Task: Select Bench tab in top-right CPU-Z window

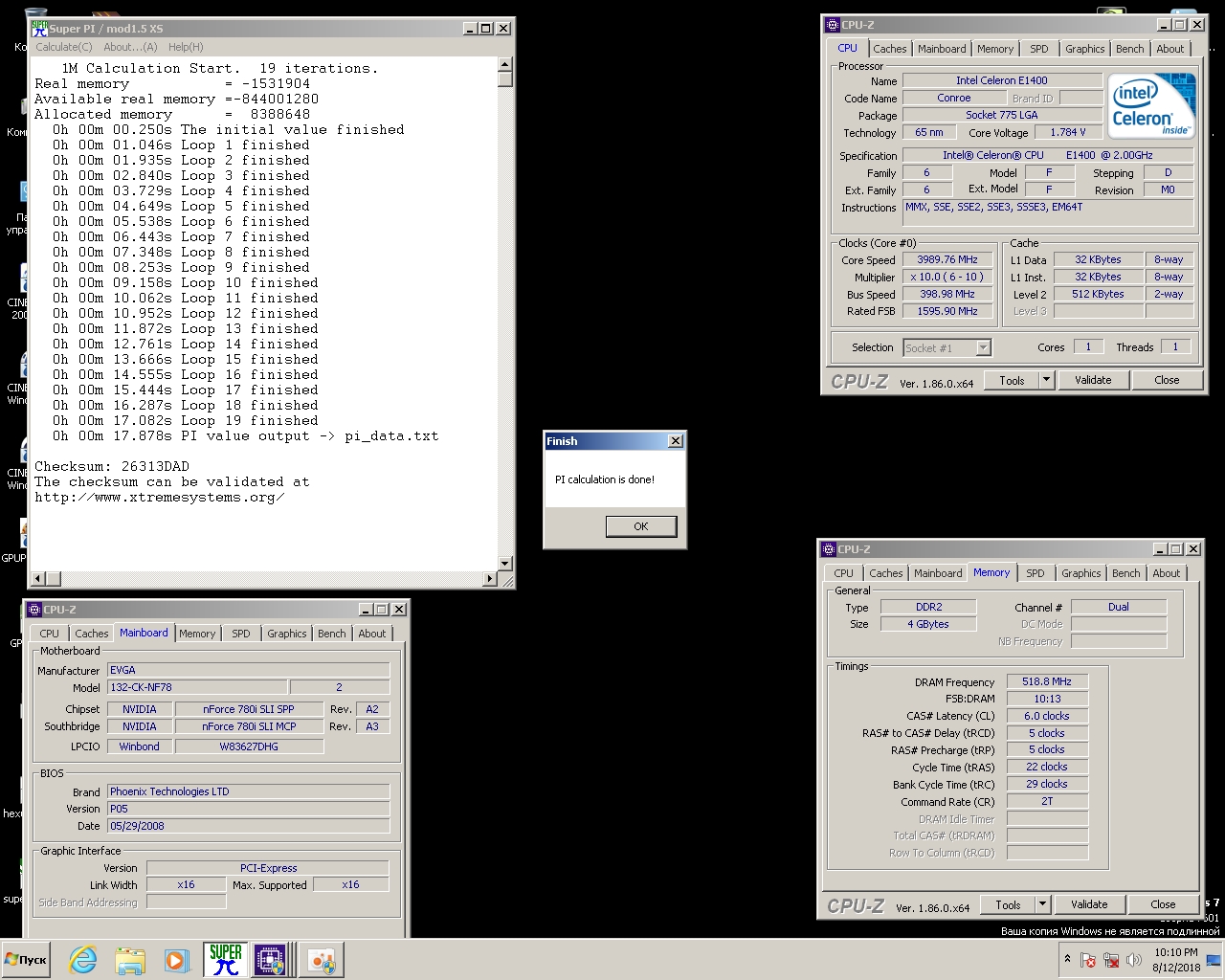Action: (1130, 49)
